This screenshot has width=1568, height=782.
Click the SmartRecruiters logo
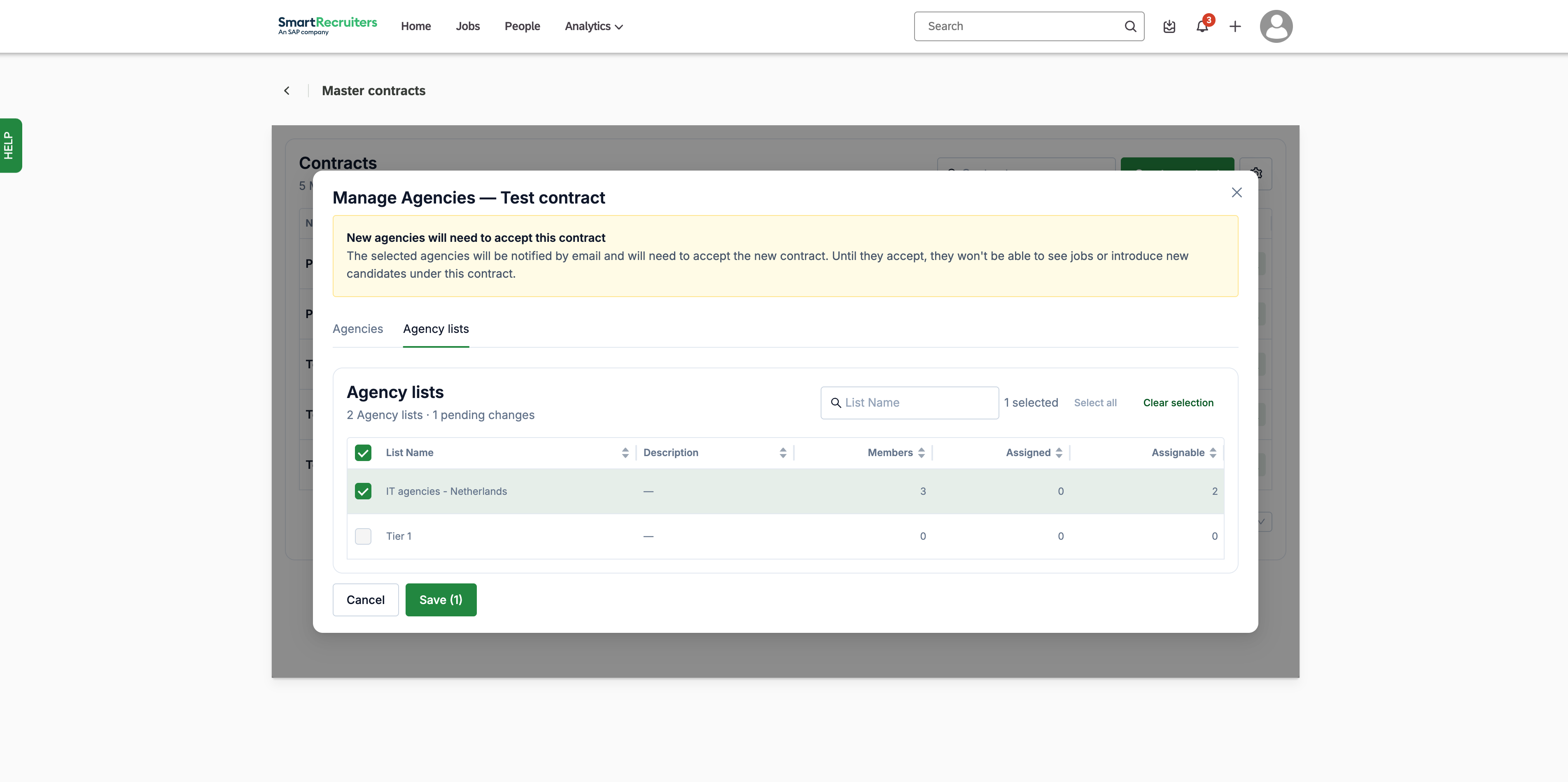(327, 26)
